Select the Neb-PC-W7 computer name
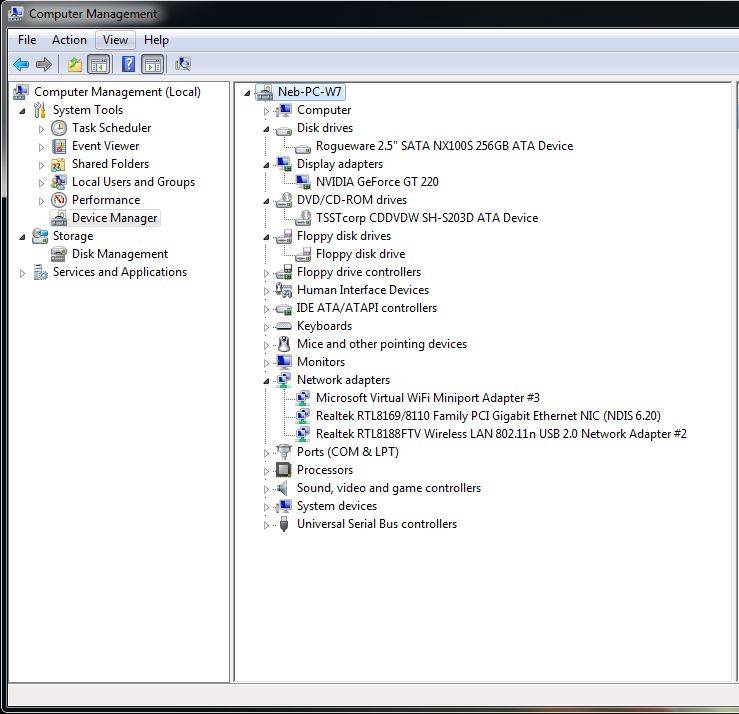 (309, 92)
